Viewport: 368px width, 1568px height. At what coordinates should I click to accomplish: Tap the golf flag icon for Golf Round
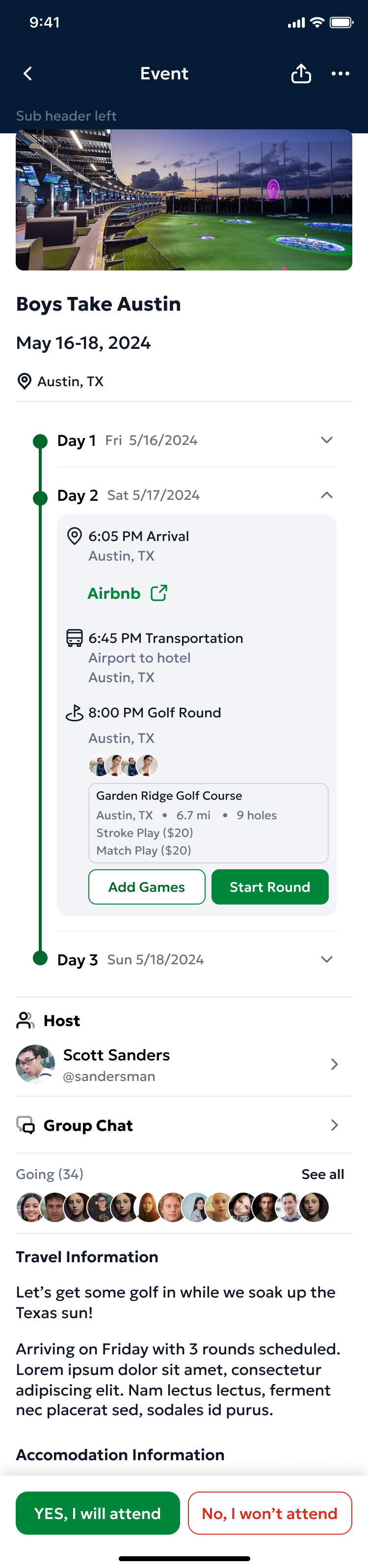pyautogui.click(x=74, y=713)
